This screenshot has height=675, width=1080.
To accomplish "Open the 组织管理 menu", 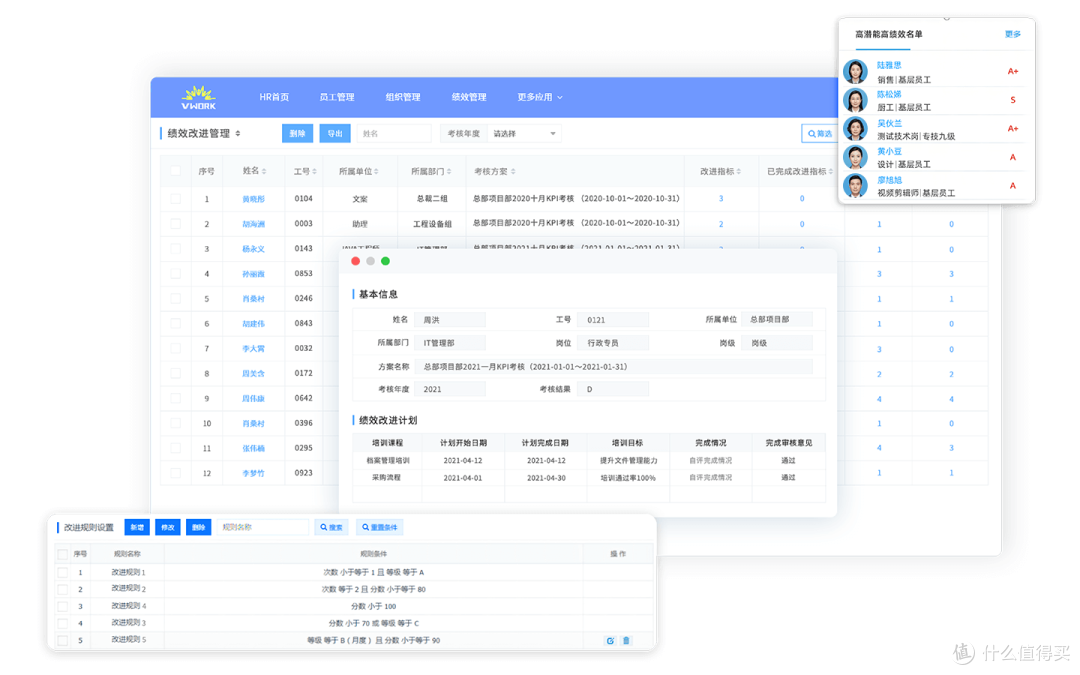I will click(x=403, y=97).
